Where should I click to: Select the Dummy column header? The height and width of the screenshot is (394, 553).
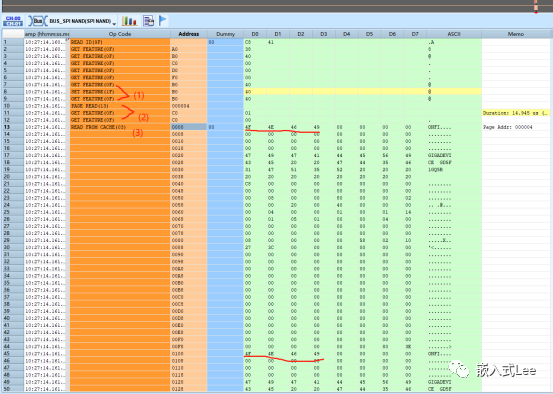pyautogui.click(x=225, y=34)
